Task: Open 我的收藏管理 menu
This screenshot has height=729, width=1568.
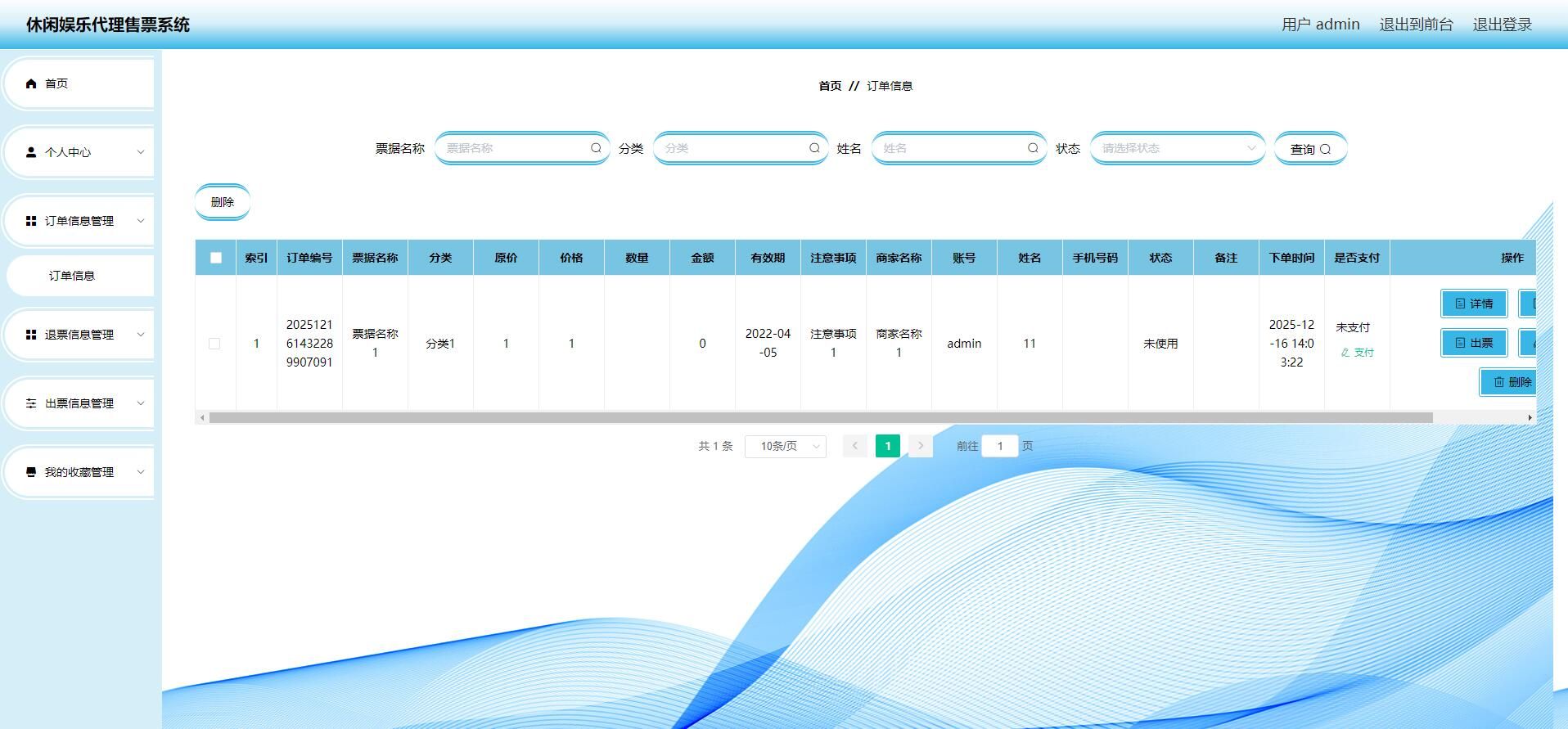Action: (x=80, y=472)
